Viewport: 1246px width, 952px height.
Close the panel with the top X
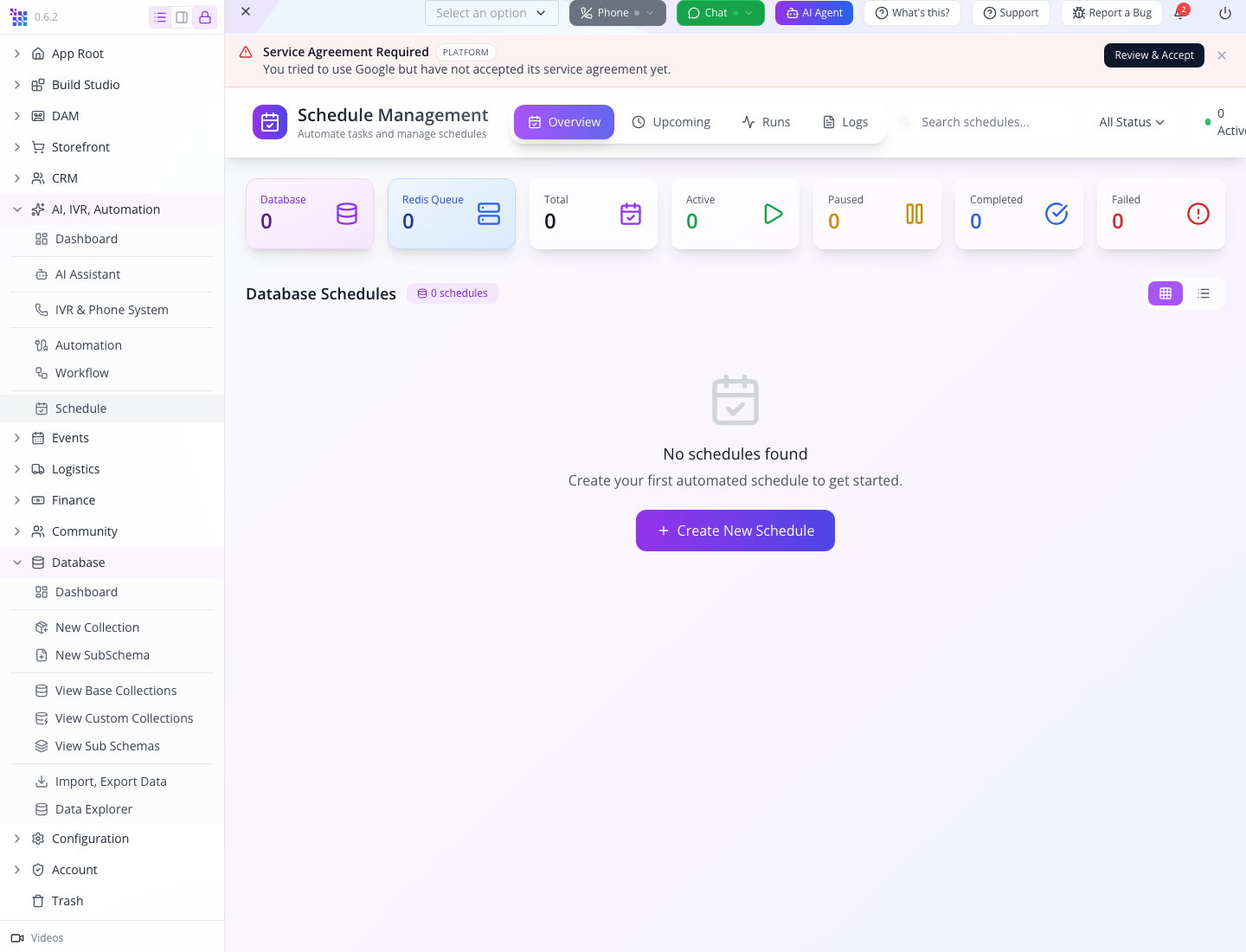(x=246, y=11)
